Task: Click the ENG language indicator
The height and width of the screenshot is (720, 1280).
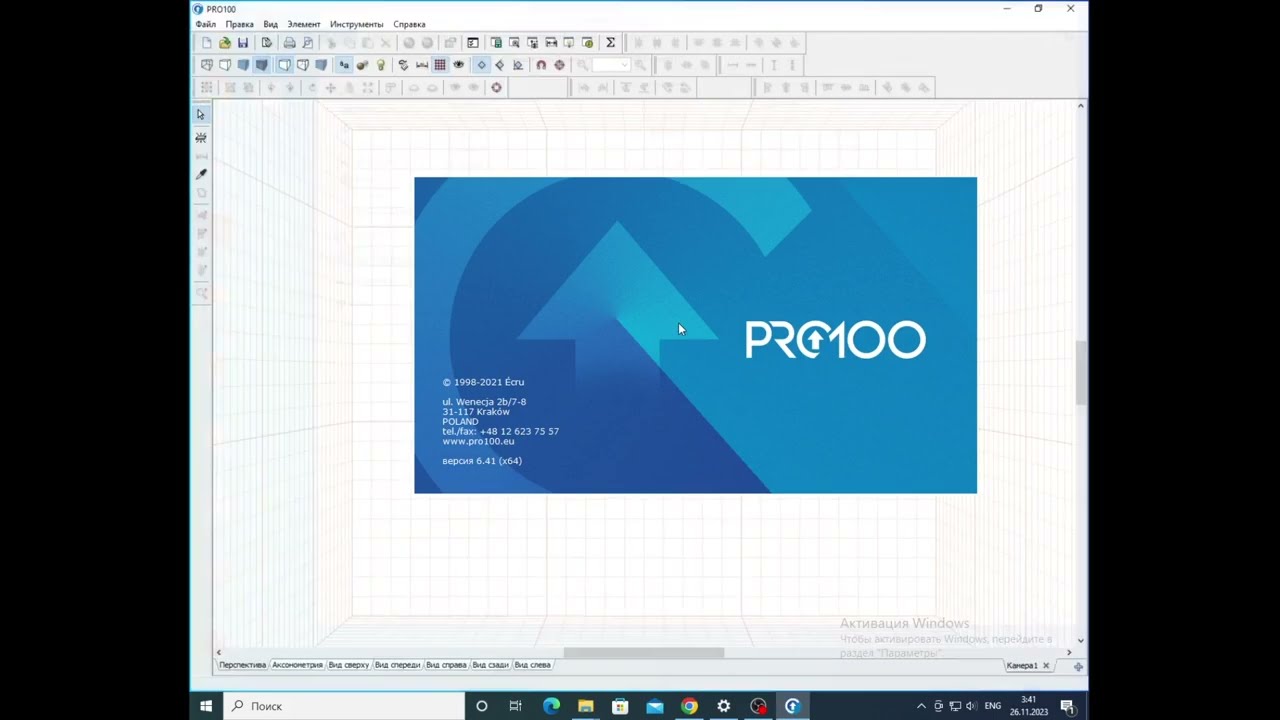Action: click(x=993, y=706)
